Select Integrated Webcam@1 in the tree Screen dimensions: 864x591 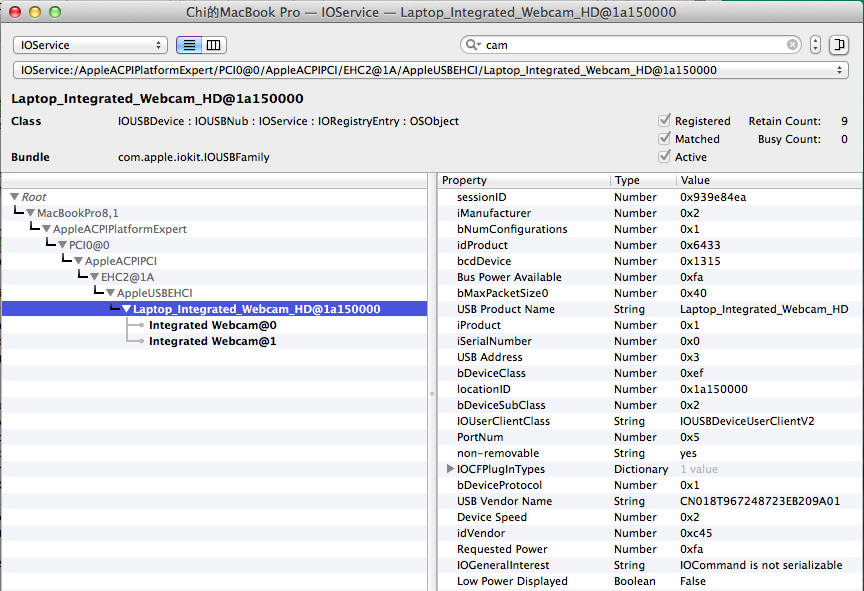pyautogui.click(x=212, y=341)
